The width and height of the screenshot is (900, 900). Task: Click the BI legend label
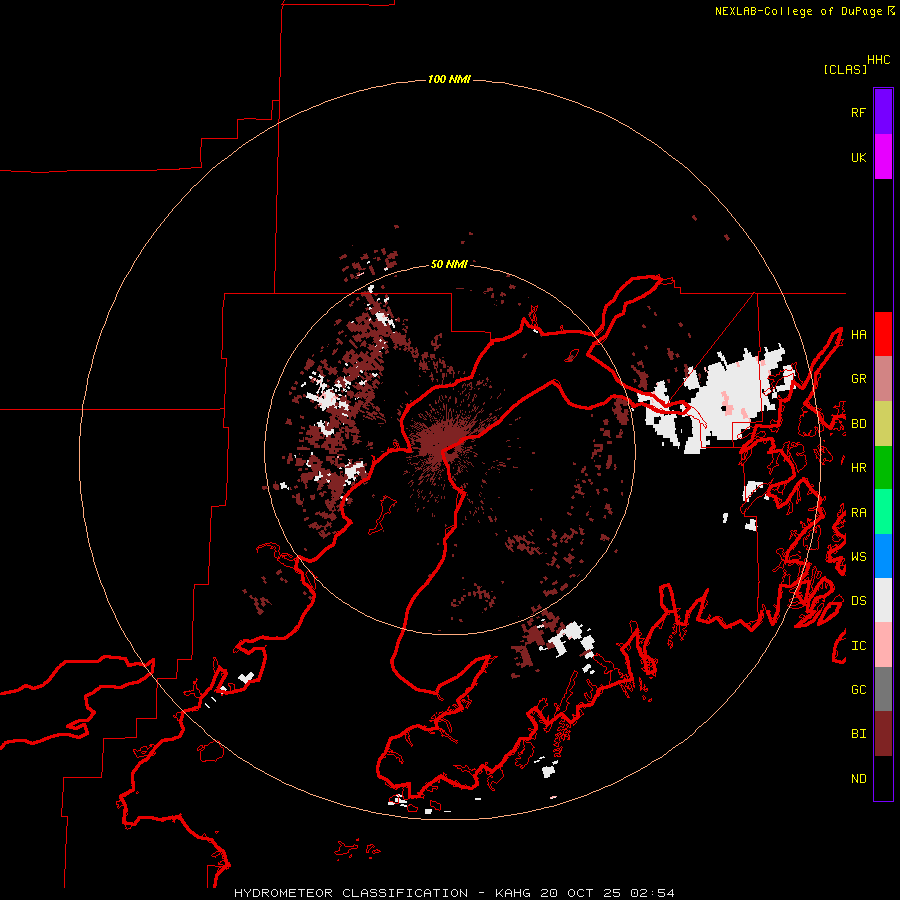858,734
